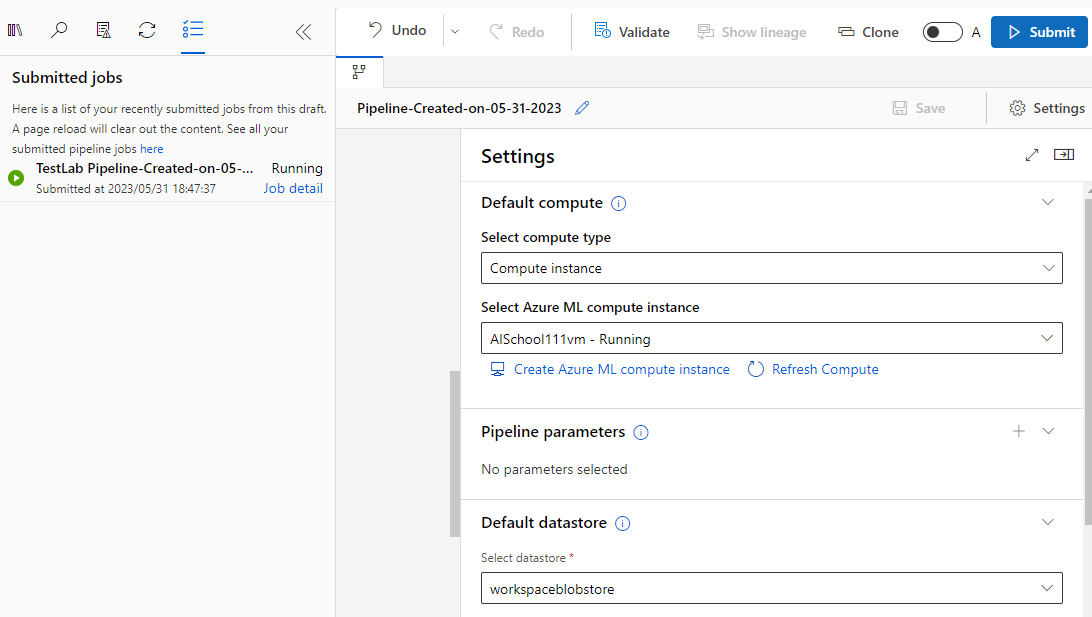1092x617 pixels.
Task: Click the refresh sync sidebar icon
Action: 147,30
